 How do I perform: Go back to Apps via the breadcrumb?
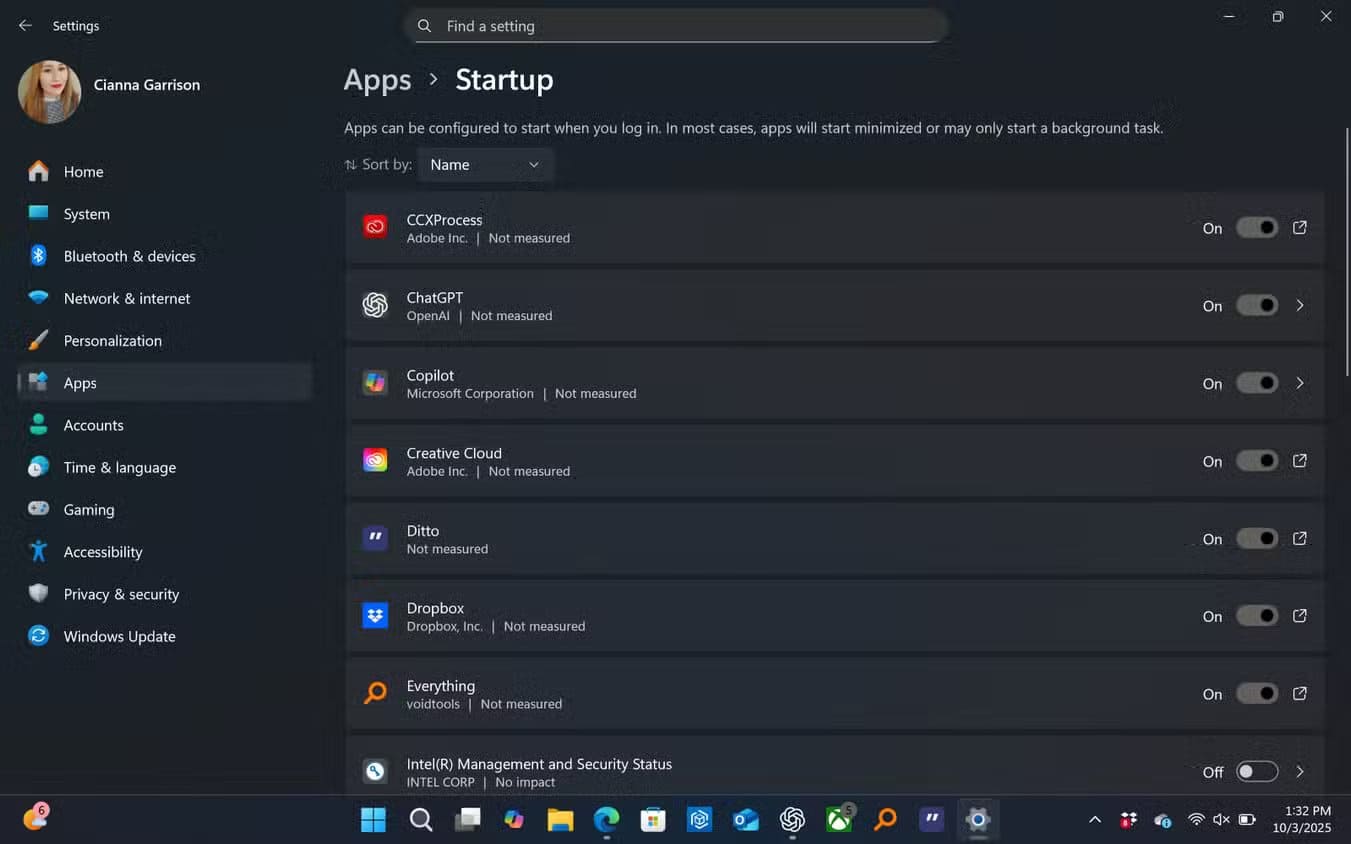tap(377, 80)
